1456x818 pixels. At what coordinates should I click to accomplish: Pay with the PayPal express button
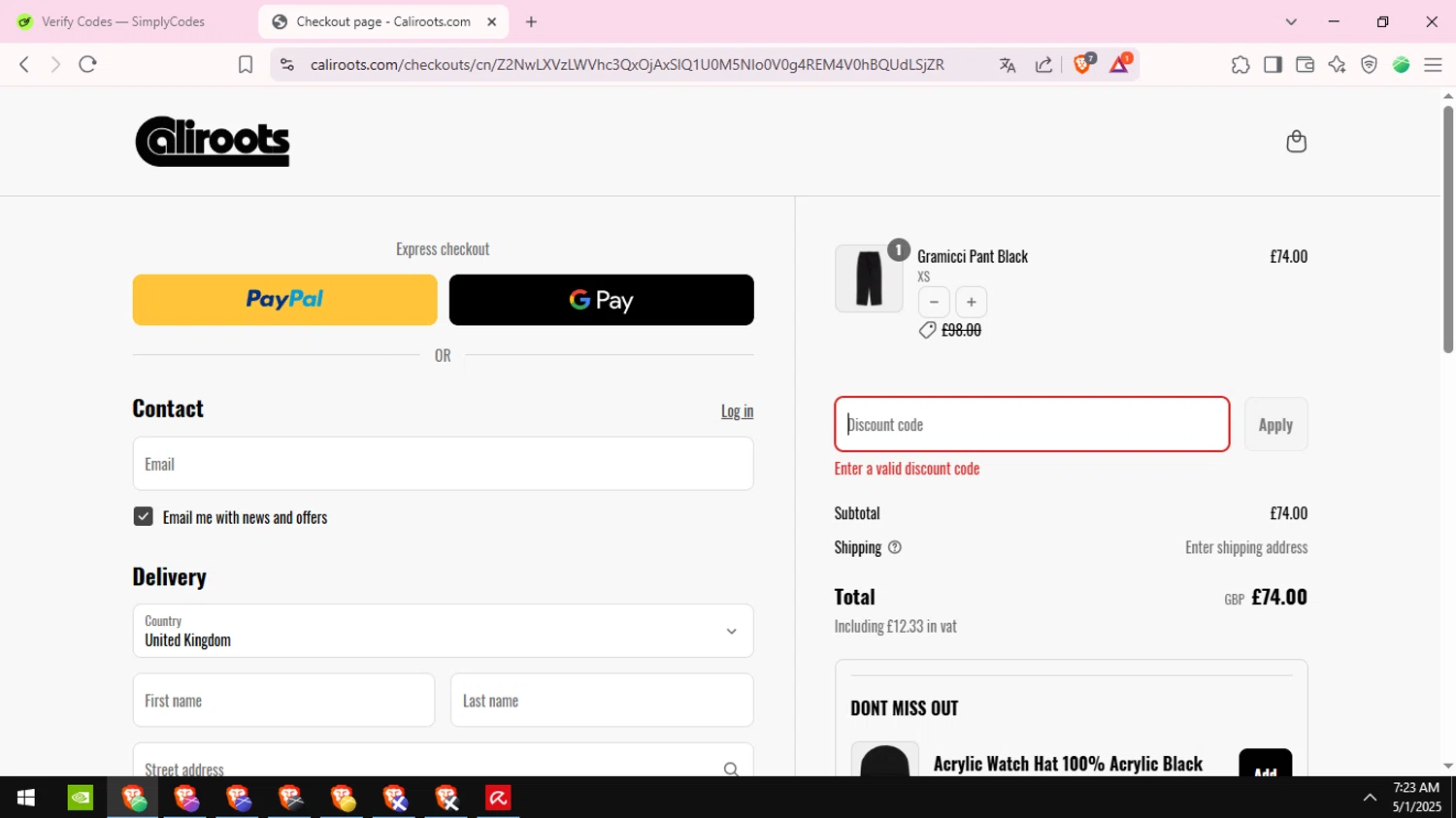[285, 300]
